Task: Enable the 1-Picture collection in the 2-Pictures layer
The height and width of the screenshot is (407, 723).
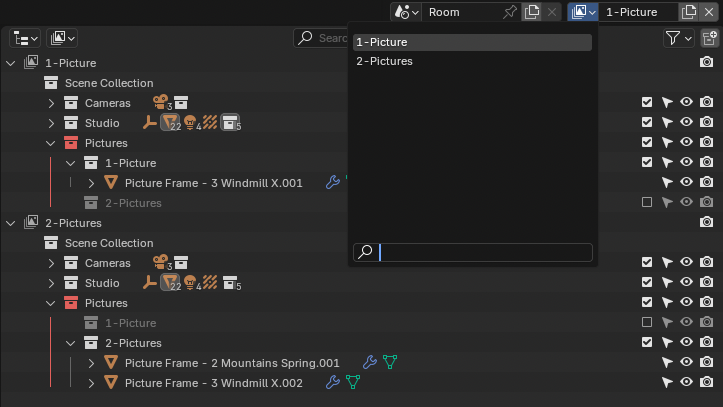Action: point(647,323)
